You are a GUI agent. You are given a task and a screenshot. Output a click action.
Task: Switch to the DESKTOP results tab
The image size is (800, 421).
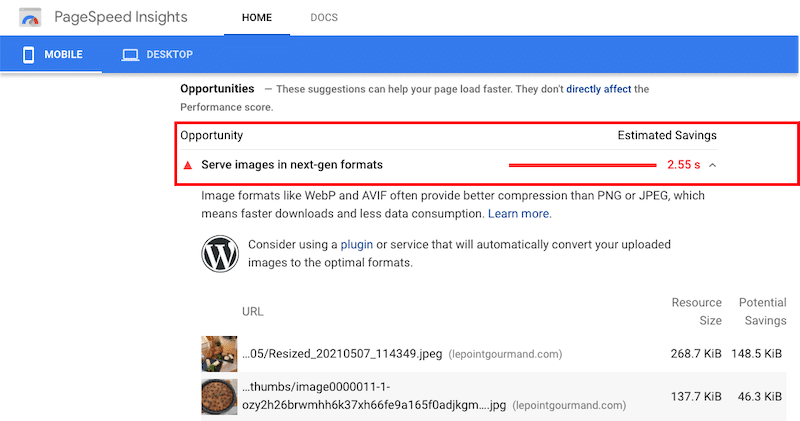pos(157,55)
